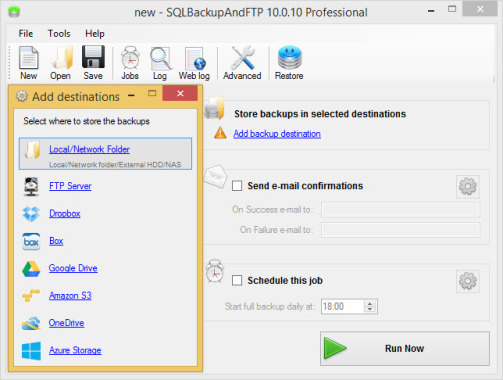
Task: Click the Amazon S3 icon
Action: point(31,295)
